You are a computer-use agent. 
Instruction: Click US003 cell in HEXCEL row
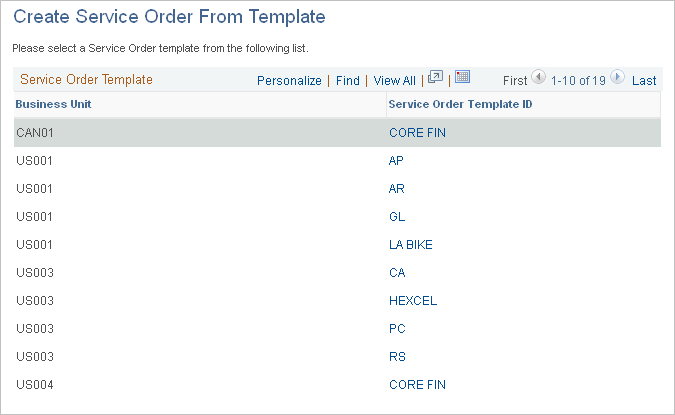tap(35, 300)
